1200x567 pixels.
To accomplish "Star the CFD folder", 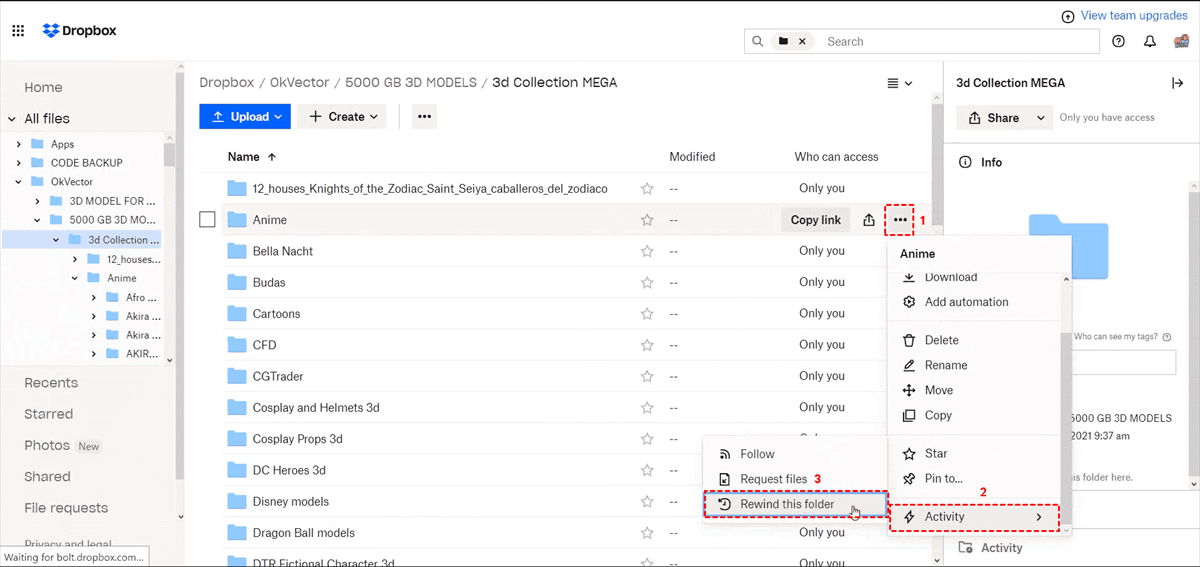I will coord(647,345).
